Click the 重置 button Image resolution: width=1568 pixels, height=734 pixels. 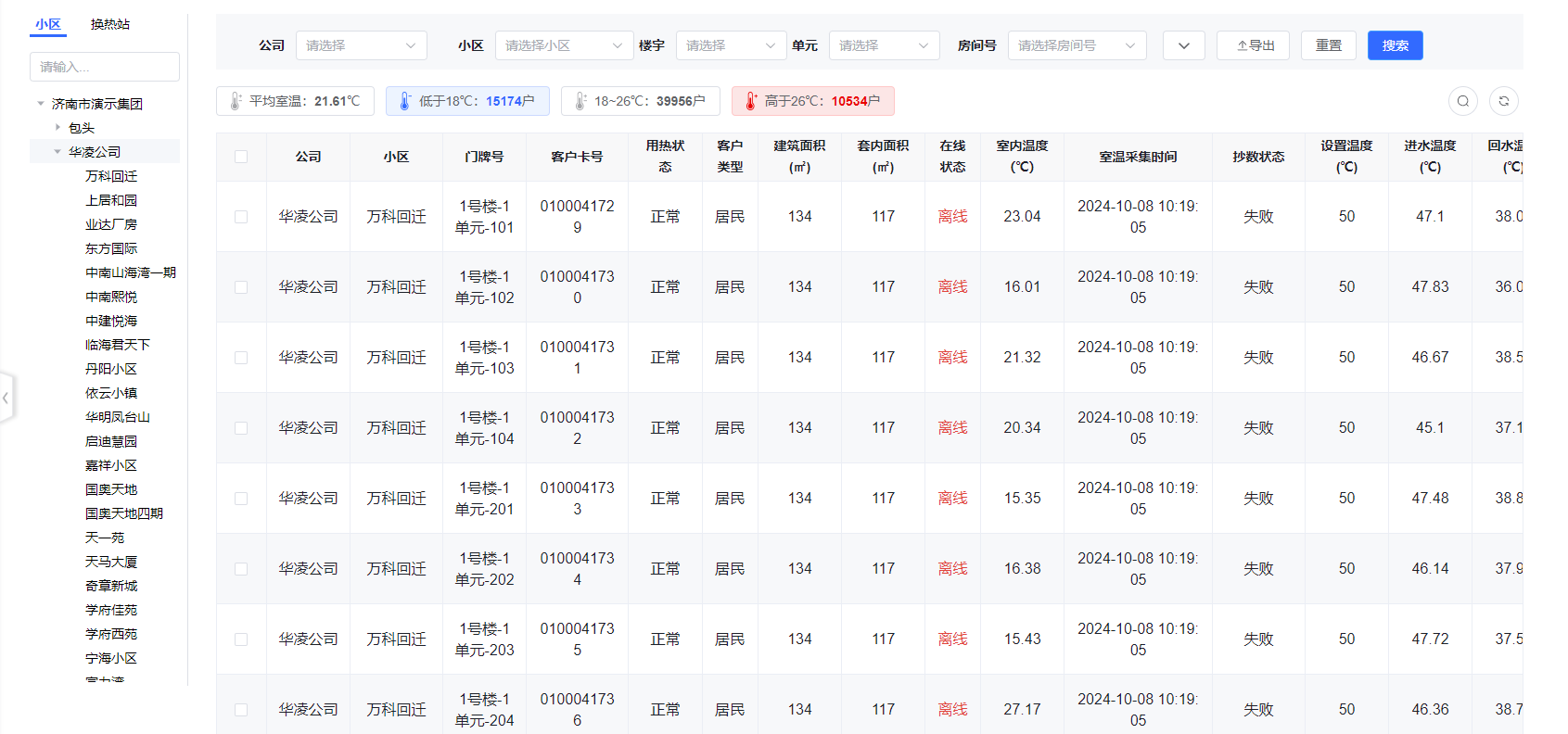click(1328, 45)
